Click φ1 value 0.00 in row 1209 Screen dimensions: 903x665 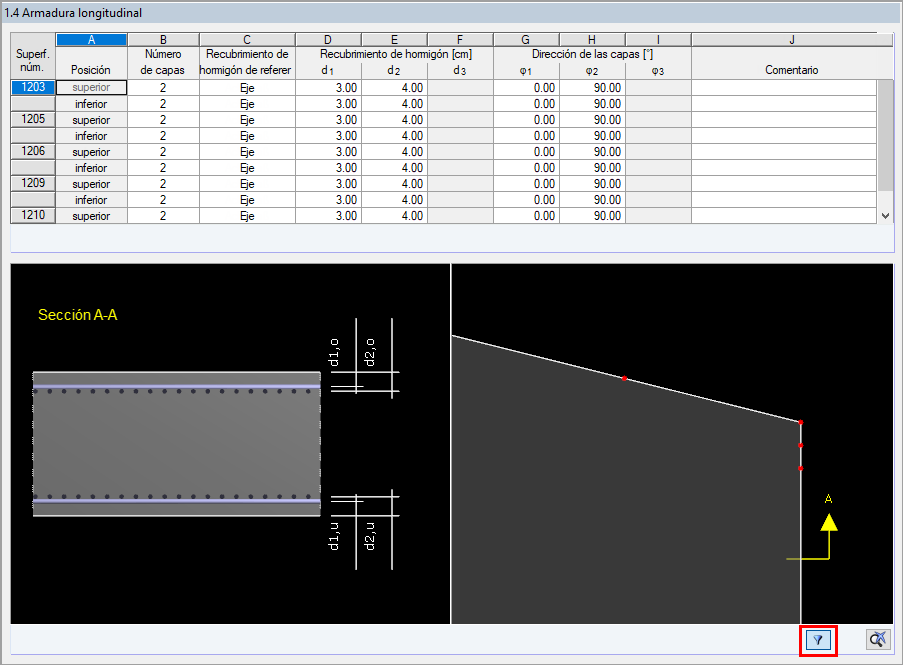526,184
